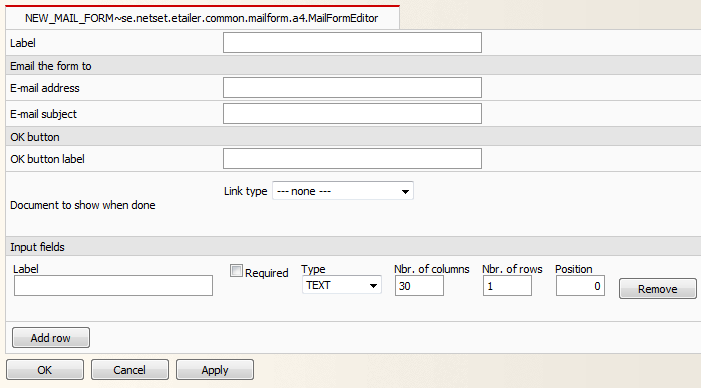Click the 'Nbr. of columns' label
This screenshot has width=701, height=388.
432,269
